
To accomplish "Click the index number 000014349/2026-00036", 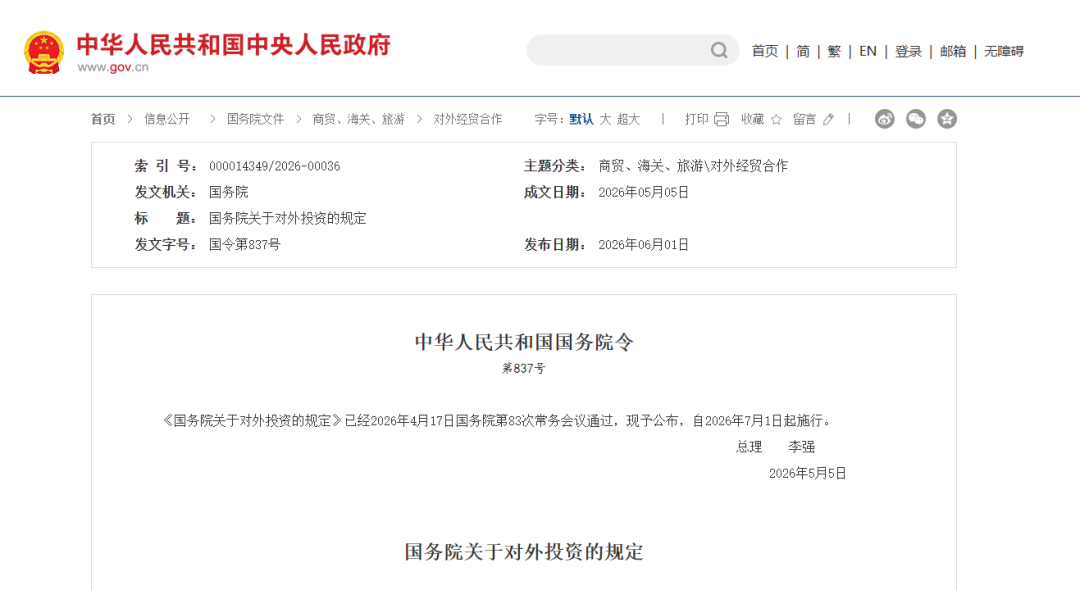I will point(275,166).
